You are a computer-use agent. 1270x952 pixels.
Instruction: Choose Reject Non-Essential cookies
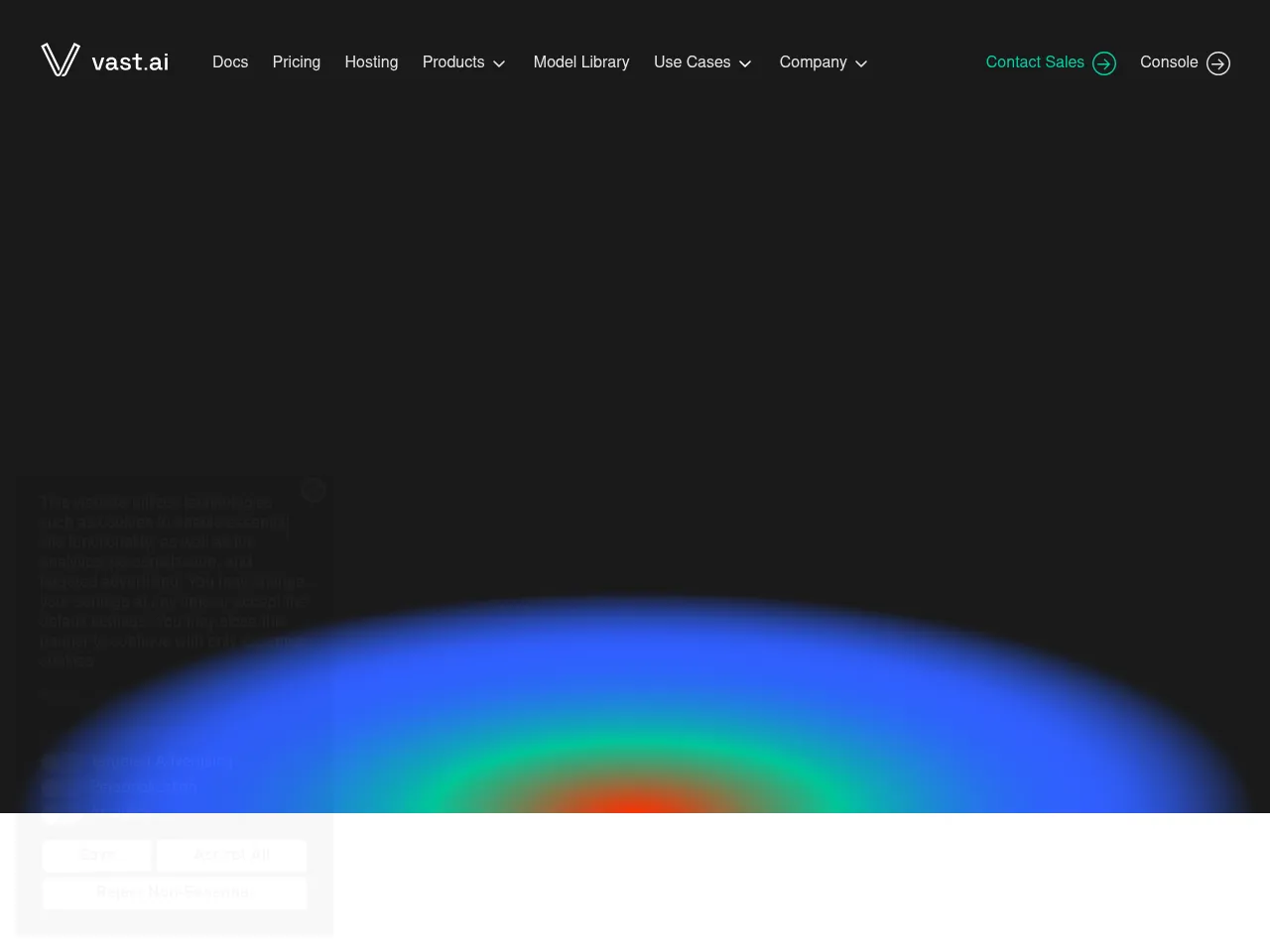pos(175,892)
